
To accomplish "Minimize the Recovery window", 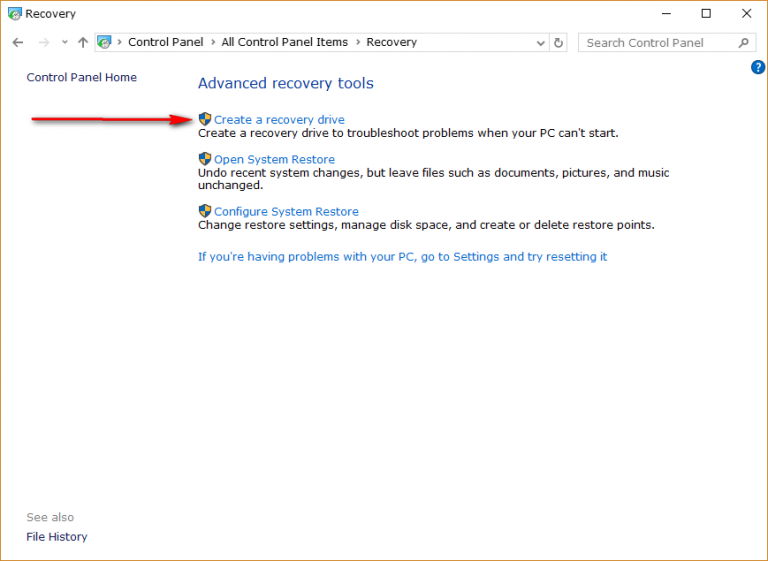I will pos(666,14).
